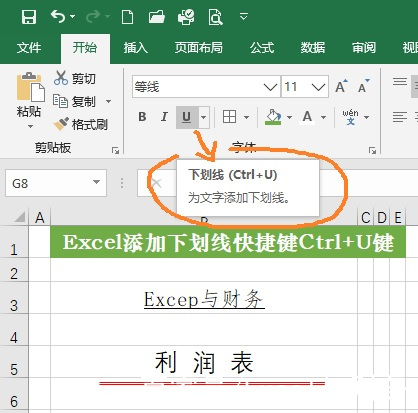The height and width of the screenshot is (413, 418).
Task: Click the underlined cell Excep与财务
Action: pos(204,299)
